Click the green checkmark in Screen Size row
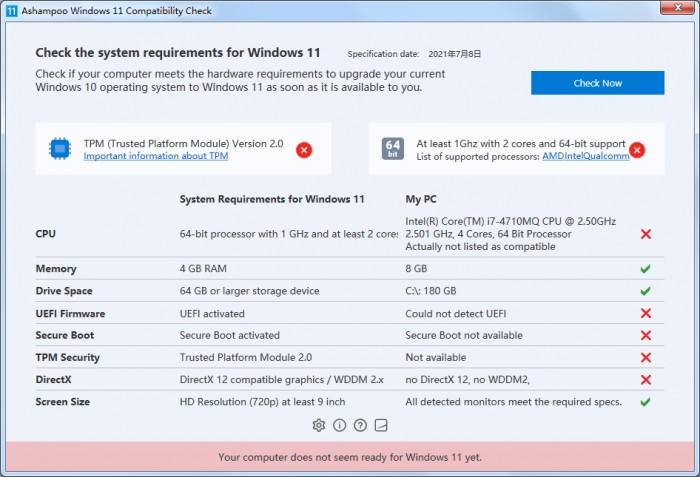 pos(646,402)
